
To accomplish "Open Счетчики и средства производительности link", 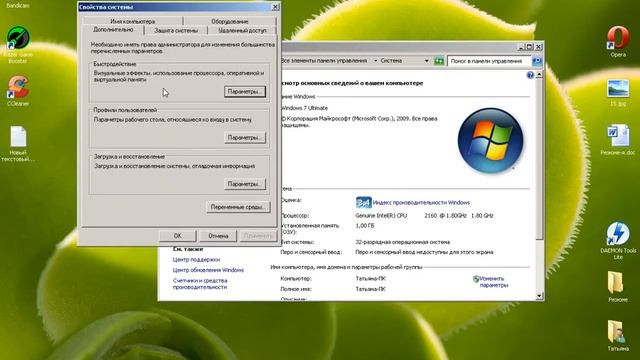I will (x=200, y=284).
